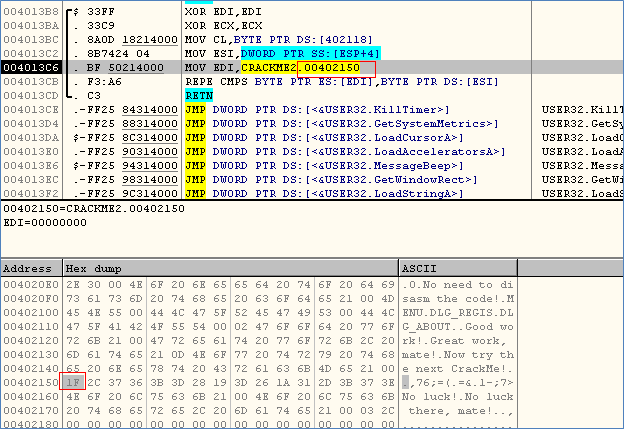
Task: Select the highlighted 1F byte in hex dump
Action: pos(71,382)
